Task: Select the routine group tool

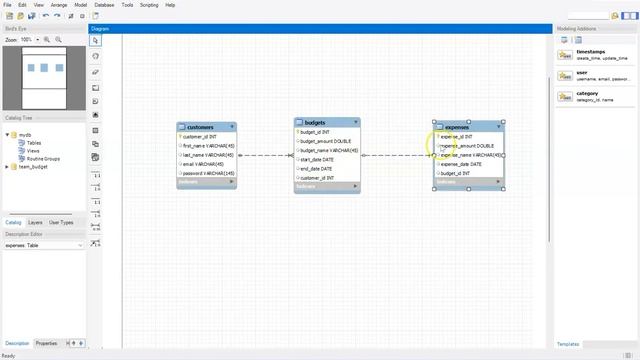Action: [96, 158]
